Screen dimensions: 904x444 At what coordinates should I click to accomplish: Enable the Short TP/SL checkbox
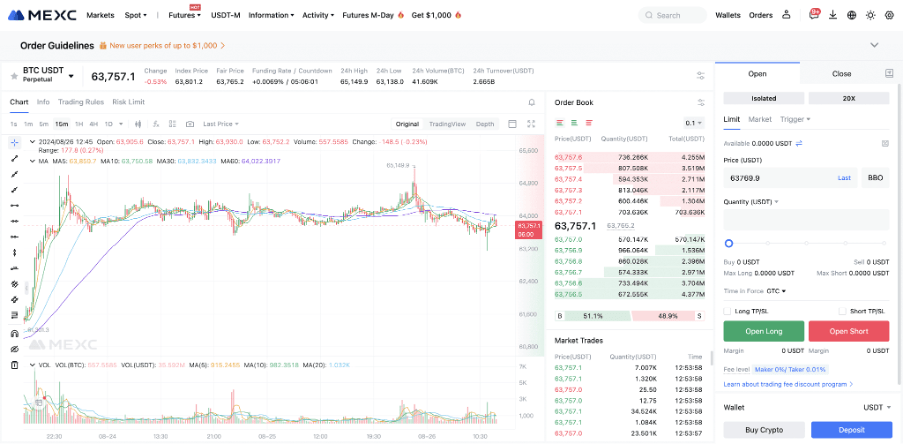[x=843, y=311]
